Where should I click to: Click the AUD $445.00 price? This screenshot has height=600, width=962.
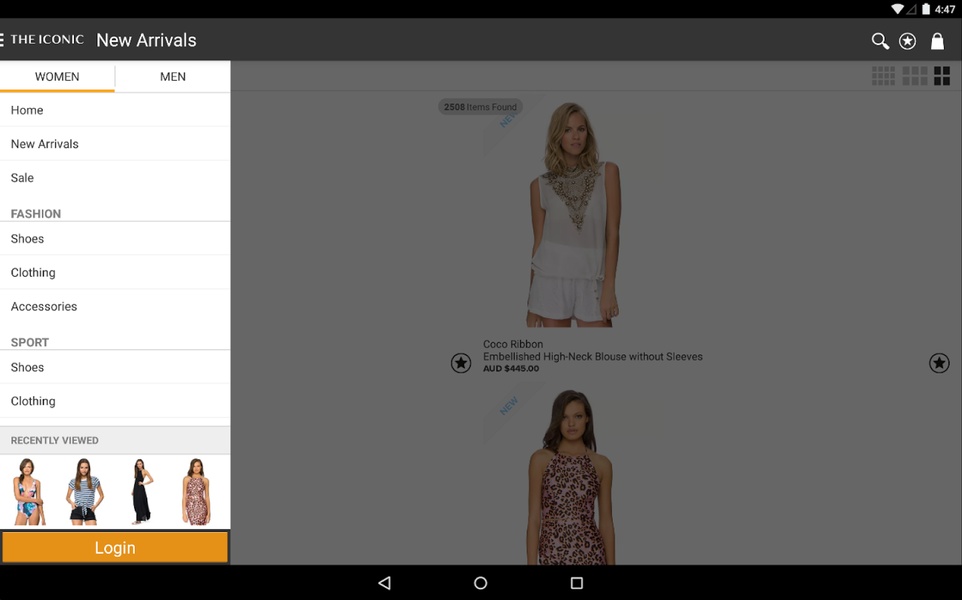tap(511, 369)
